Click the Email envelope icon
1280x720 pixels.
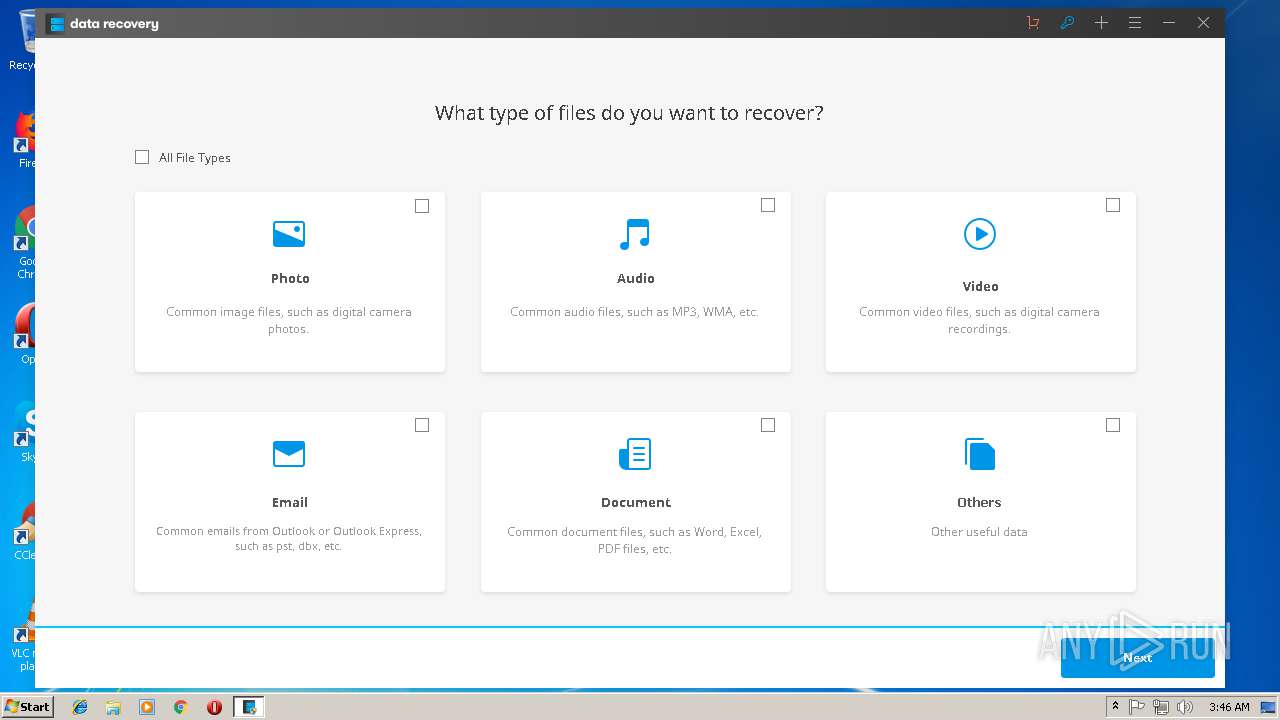click(x=289, y=454)
